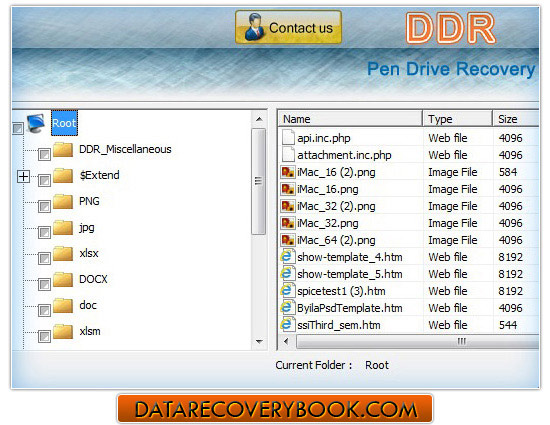Open the Contact us button
This screenshot has width=550, height=425.
(x=288, y=27)
